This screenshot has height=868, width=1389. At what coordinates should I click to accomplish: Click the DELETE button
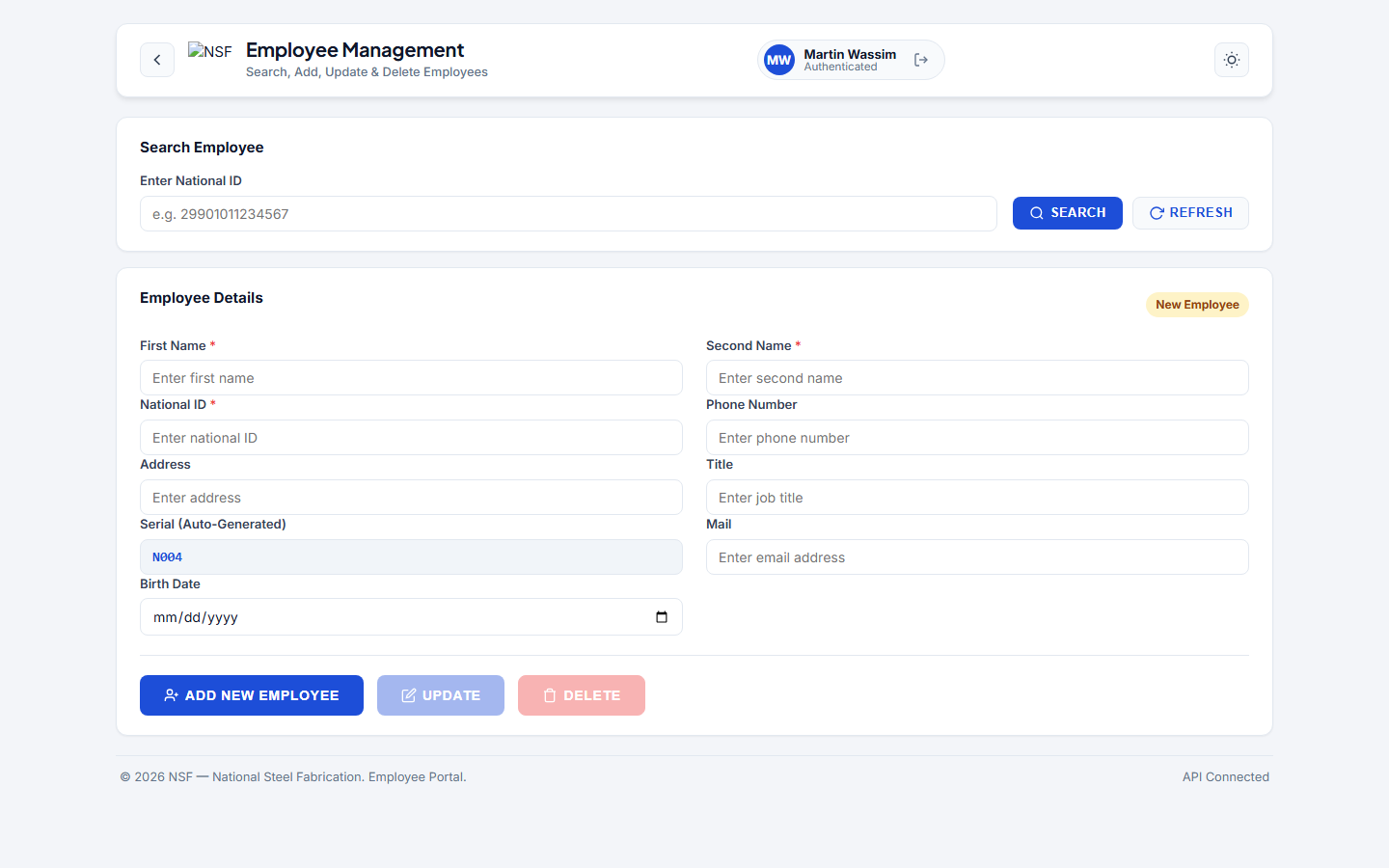(582, 695)
